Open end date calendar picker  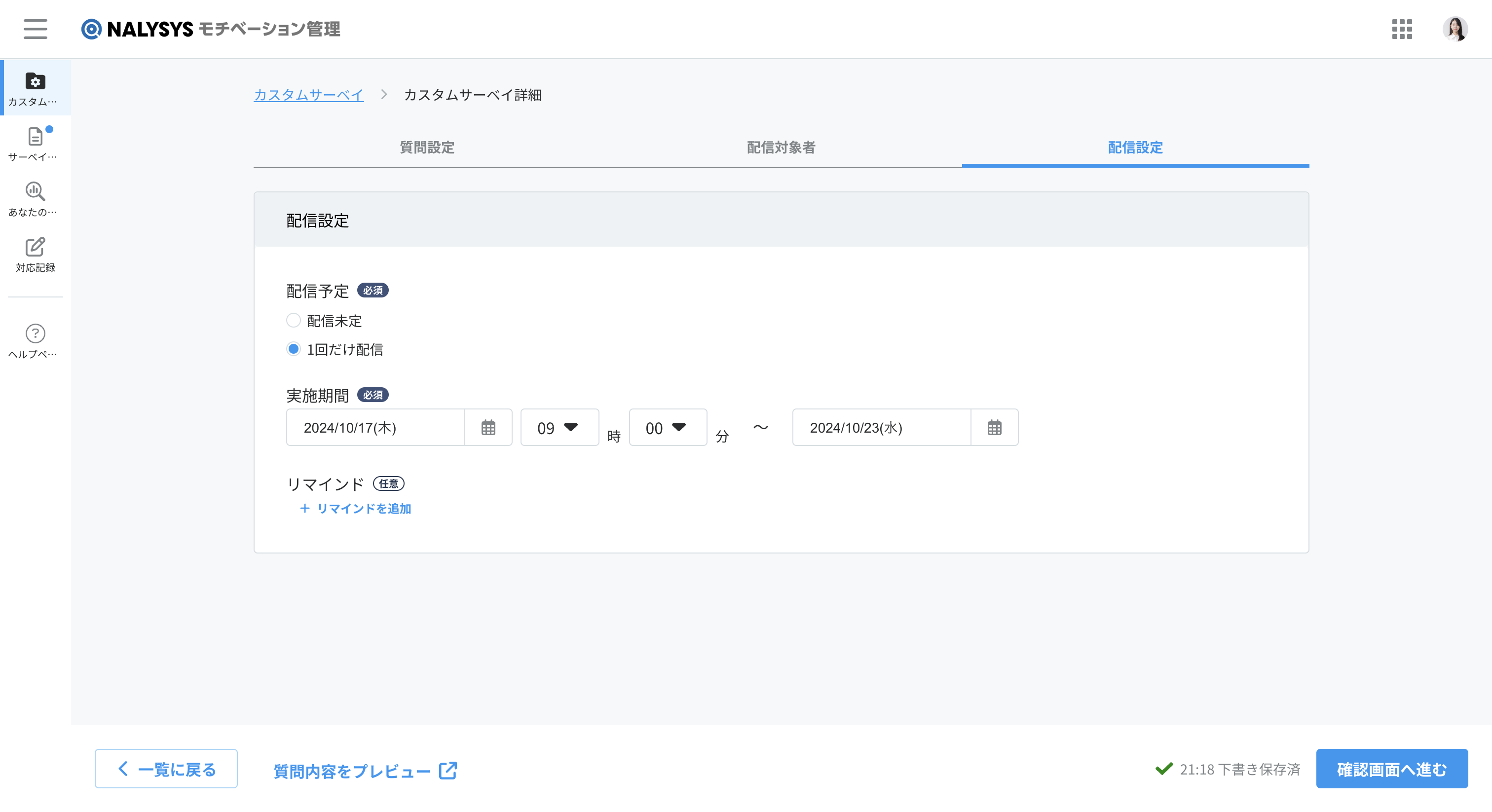pos(995,427)
